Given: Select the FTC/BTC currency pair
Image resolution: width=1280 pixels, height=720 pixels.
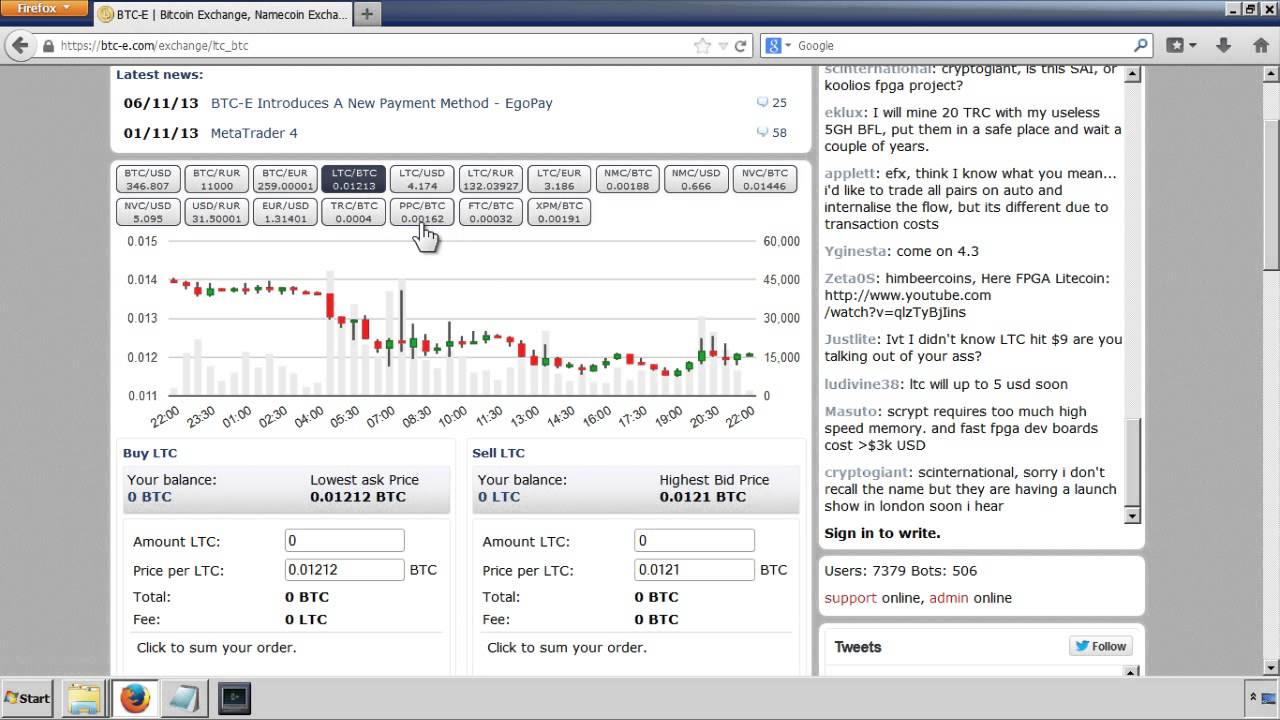Looking at the screenshot, I should tap(491, 212).
